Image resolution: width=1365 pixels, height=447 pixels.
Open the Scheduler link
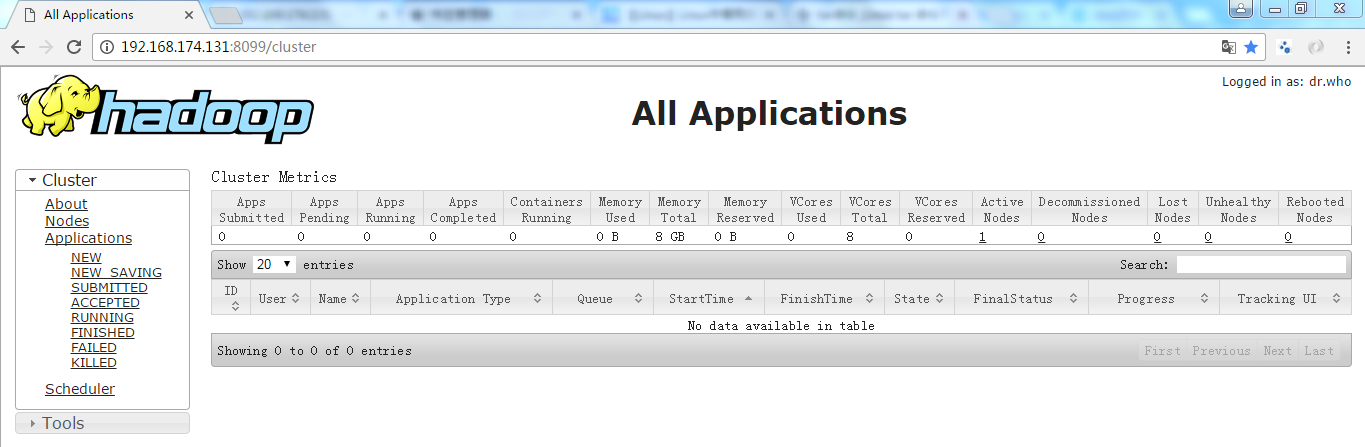pos(80,389)
